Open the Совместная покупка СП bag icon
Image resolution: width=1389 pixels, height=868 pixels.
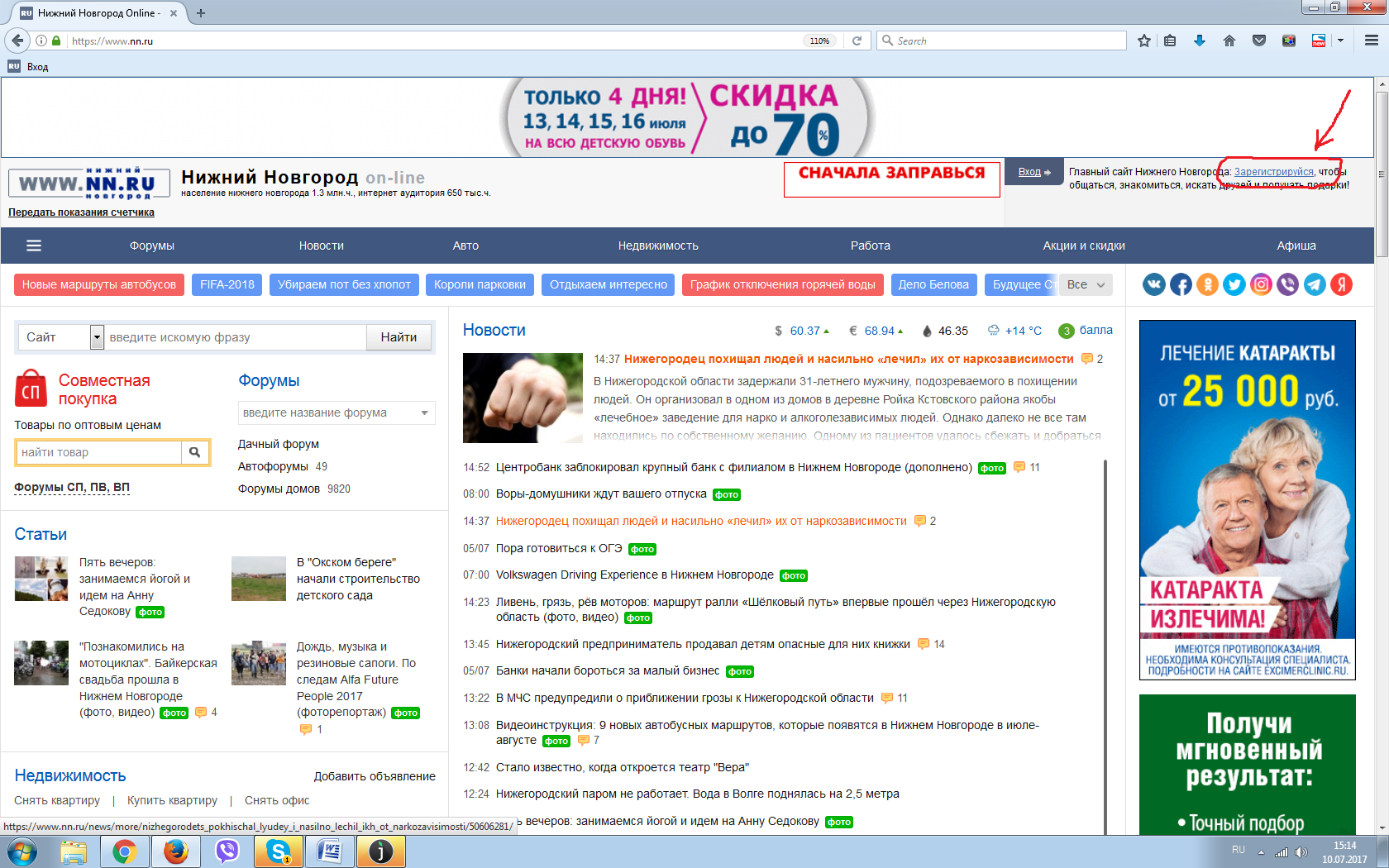click(x=31, y=389)
